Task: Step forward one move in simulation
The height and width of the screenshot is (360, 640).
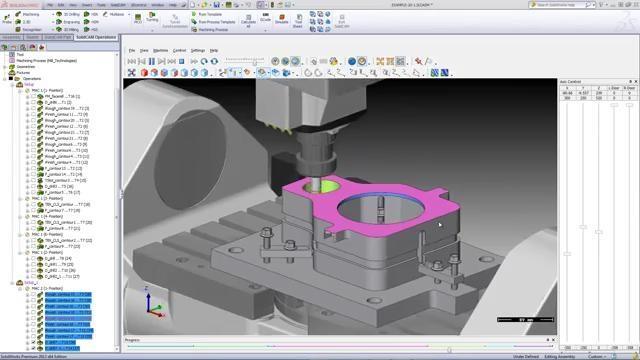Action: (162, 62)
